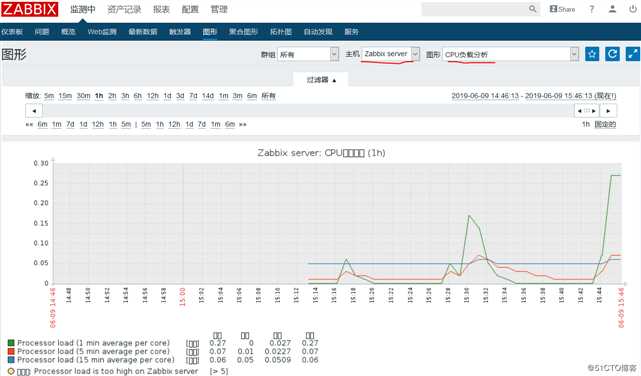Open the 报表 menu
The height and width of the screenshot is (376, 641).
pos(161,9)
